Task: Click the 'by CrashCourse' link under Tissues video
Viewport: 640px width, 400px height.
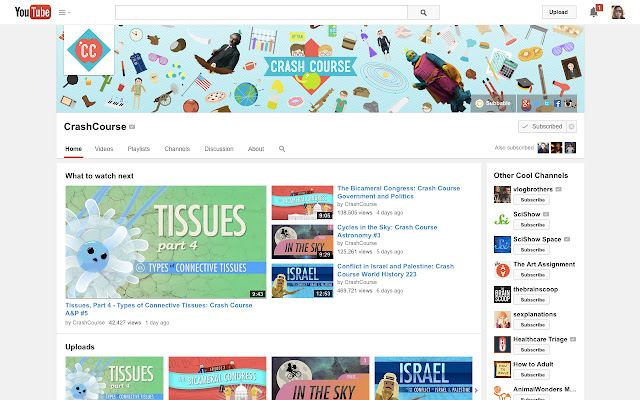Action: [85, 322]
